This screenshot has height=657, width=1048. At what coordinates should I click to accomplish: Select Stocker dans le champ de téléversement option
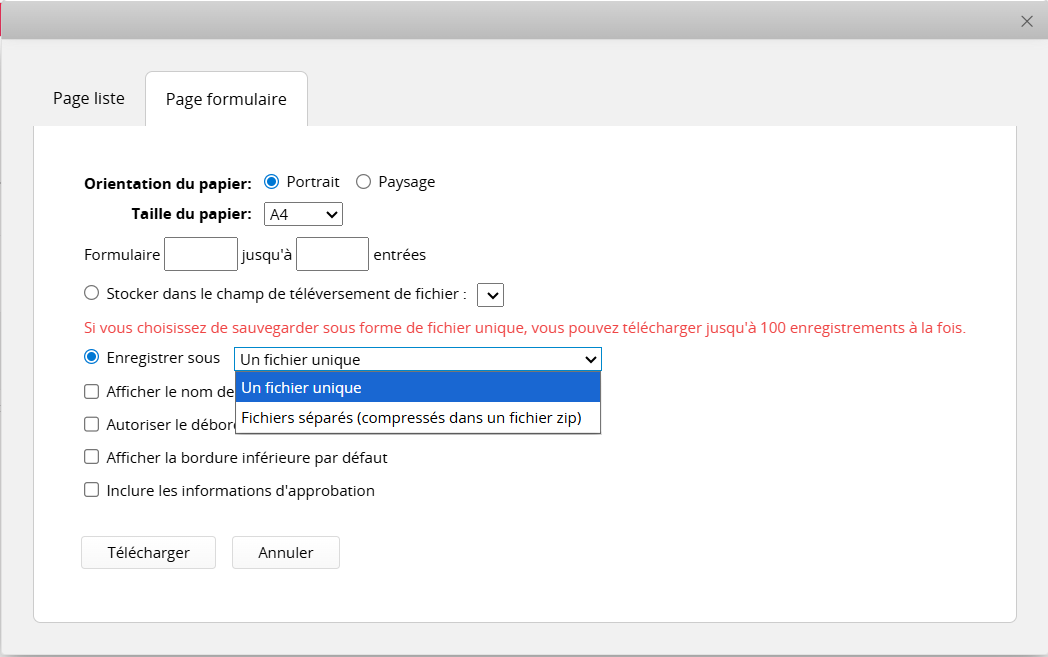coord(92,293)
